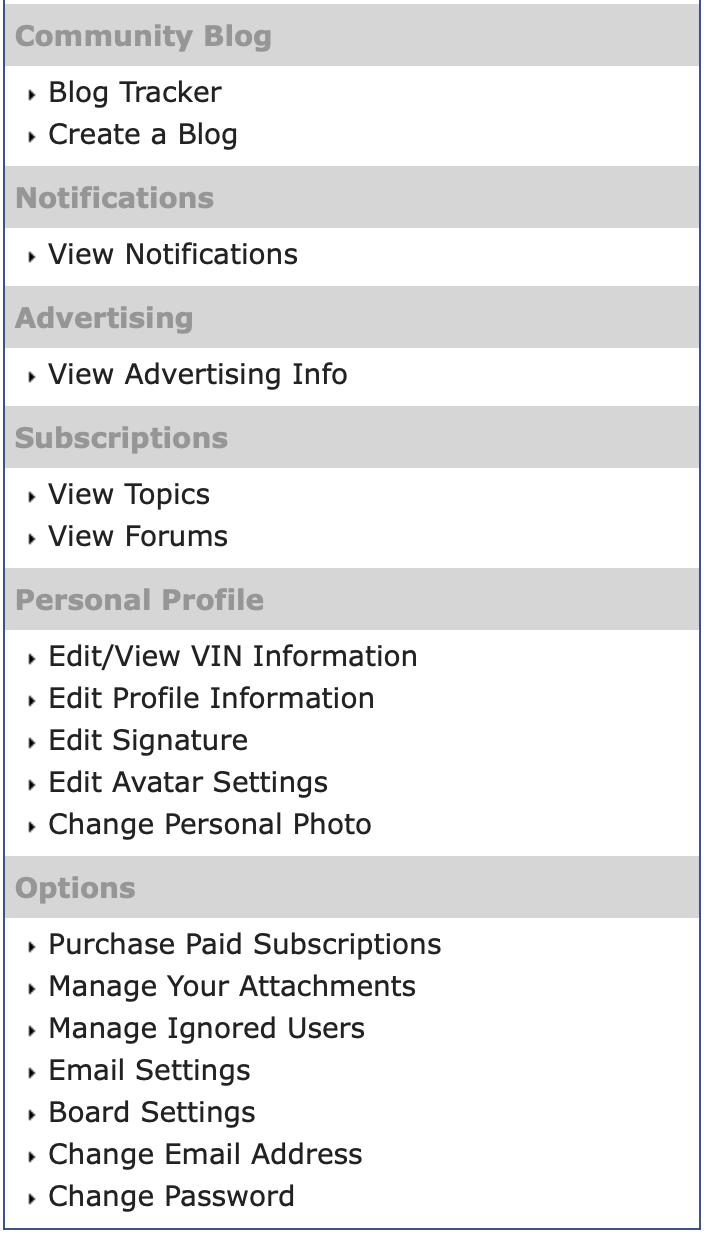The height and width of the screenshot is (1238, 706).
Task: Click Create a Blog
Action: pyautogui.click(x=143, y=135)
